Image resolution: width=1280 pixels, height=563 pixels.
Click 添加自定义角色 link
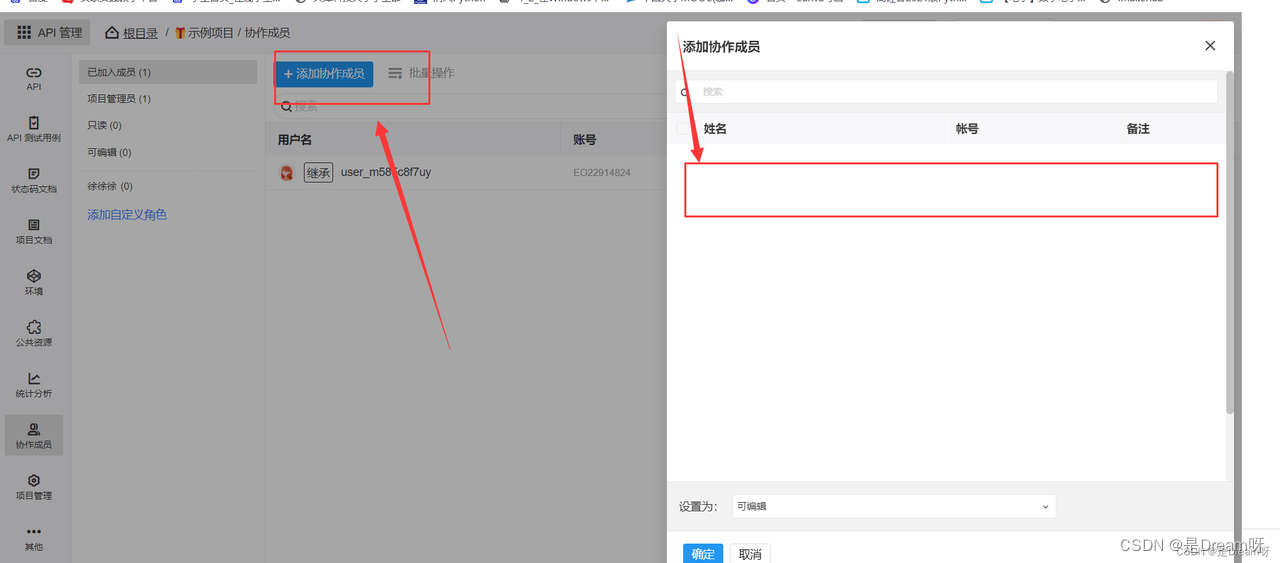(x=127, y=215)
